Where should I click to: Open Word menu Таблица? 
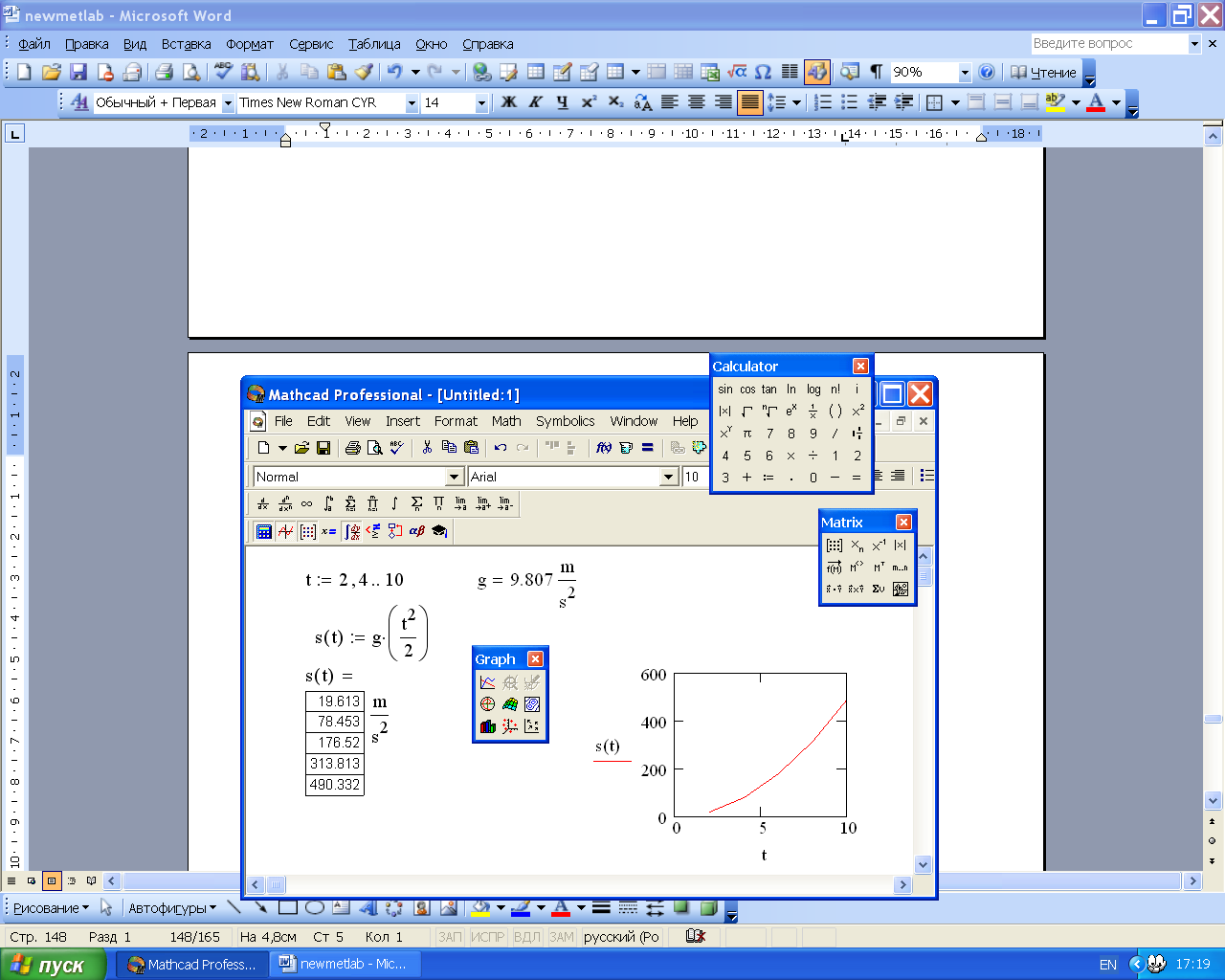pos(374,44)
